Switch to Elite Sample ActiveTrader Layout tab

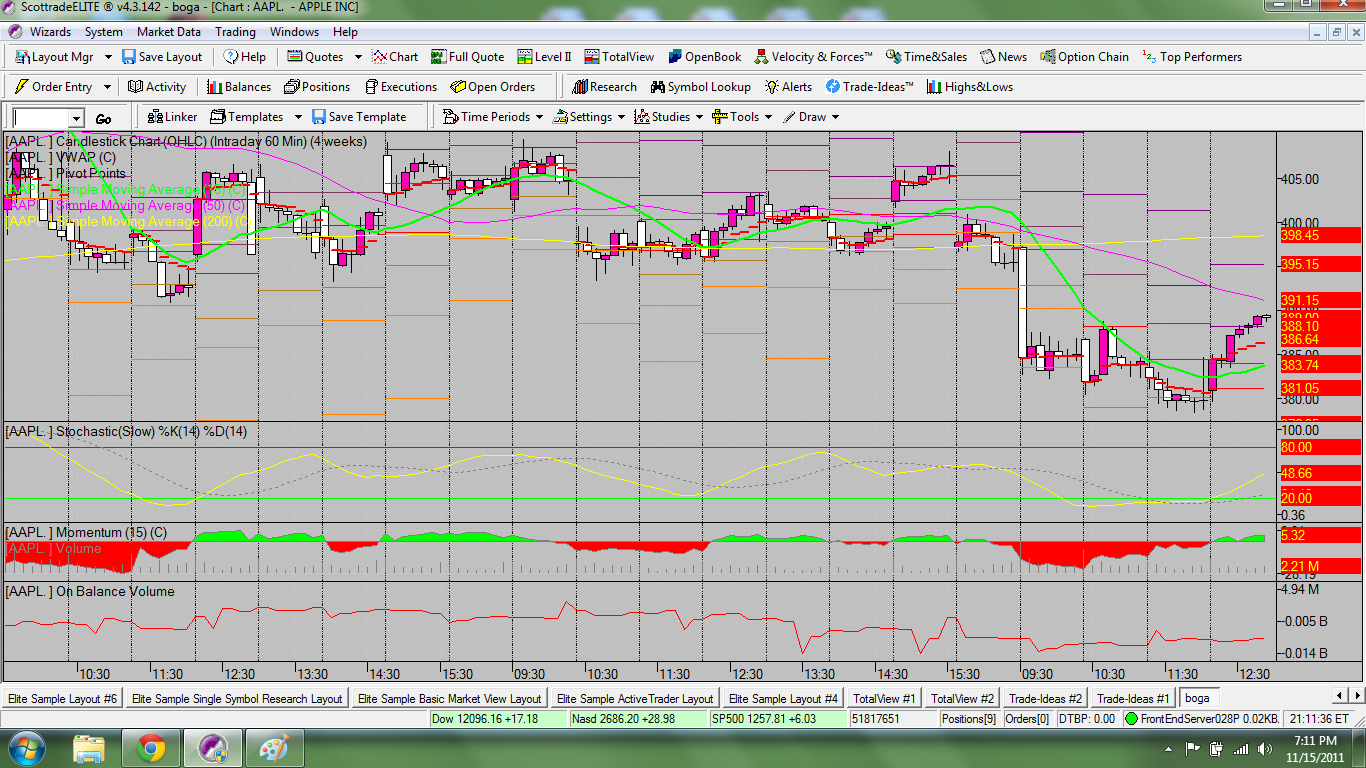pyautogui.click(x=635, y=699)
